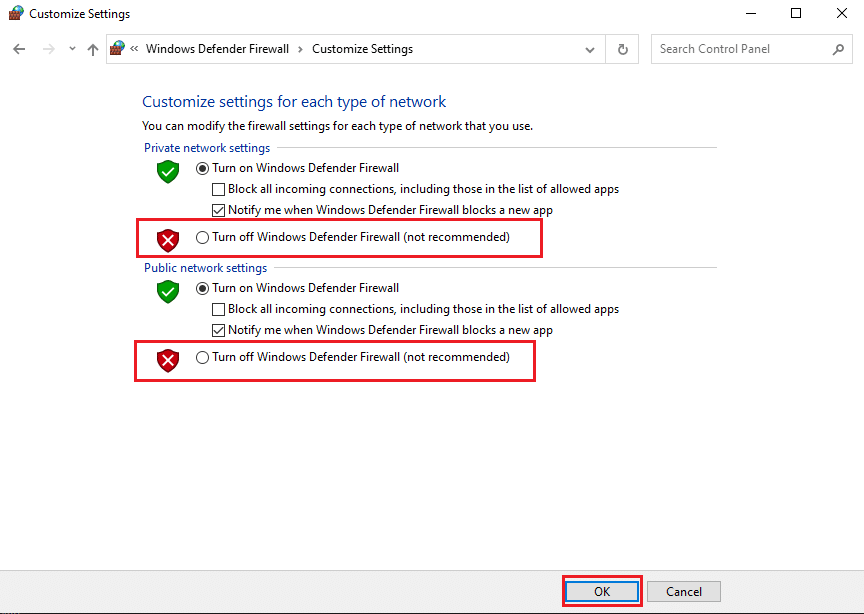Click the red shield under Public network
Image resolution: width=864 pixels, height=614 pixels.
point(167,360)
